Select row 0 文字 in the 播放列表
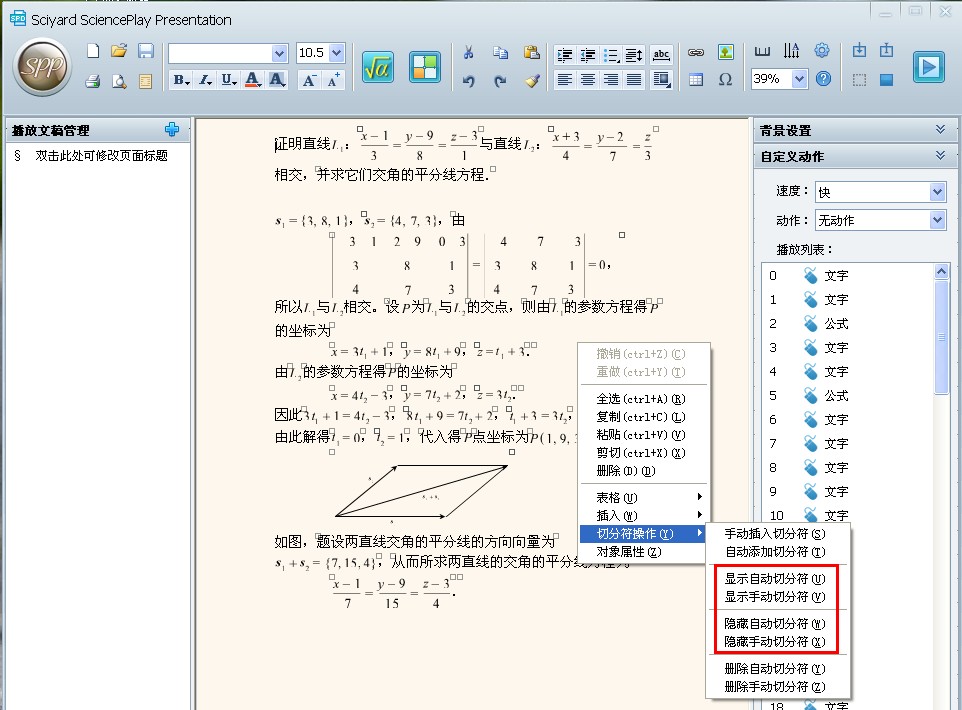The height and width of the screenshot is (710, 962). point(848,276)
